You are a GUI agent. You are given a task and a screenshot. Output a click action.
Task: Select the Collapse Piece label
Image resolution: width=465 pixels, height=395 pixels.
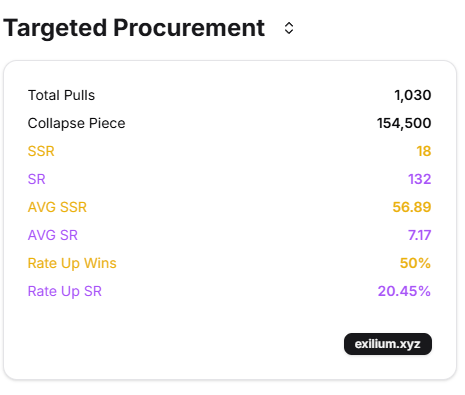click(x=76, y=124)
